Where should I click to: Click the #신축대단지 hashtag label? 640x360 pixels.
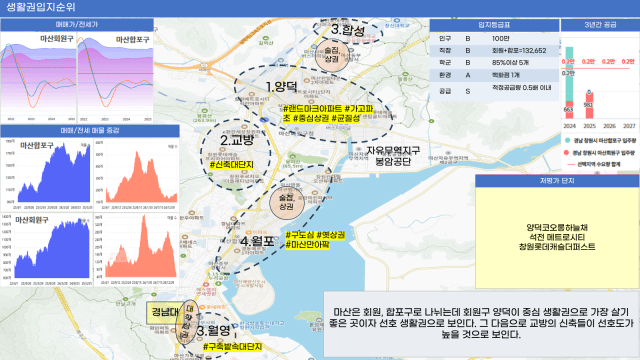click(231, 164)
